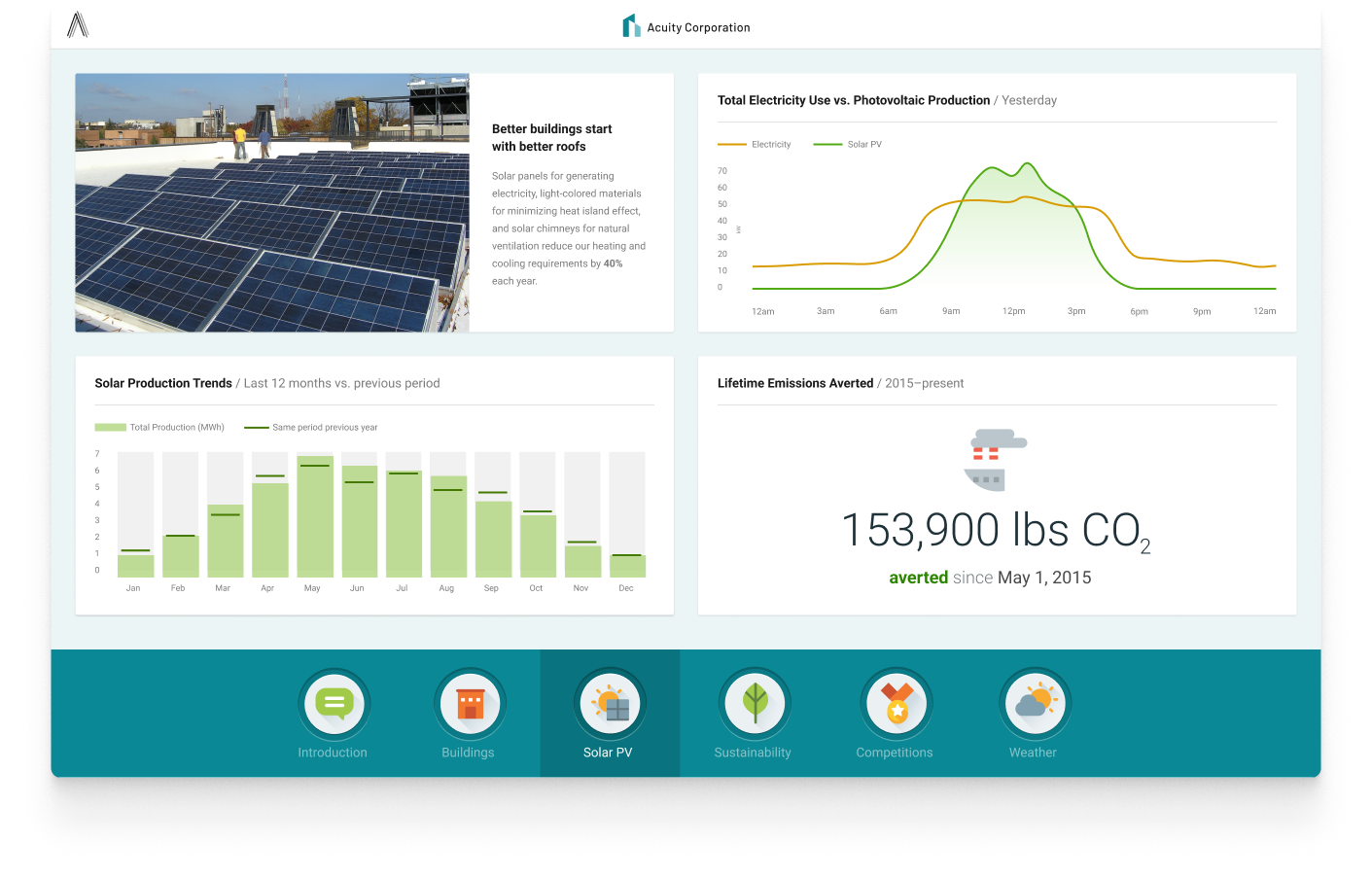
Task: Toggle the Same period previous year legend
Action: tap(311, 428)
